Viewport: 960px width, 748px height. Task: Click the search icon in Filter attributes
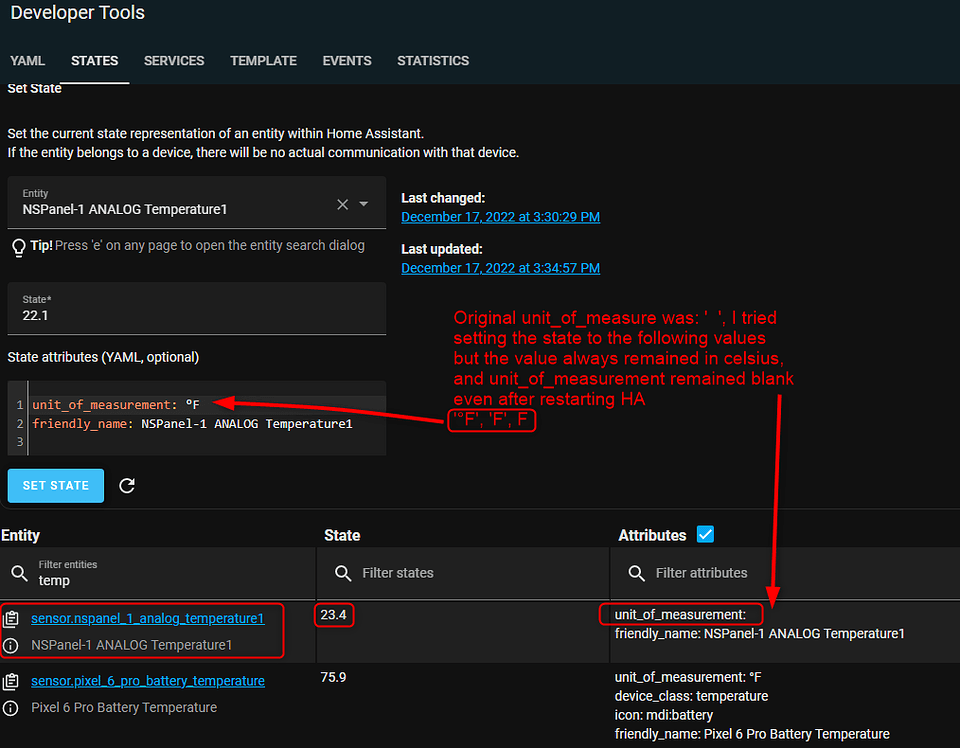coord(636,573)
